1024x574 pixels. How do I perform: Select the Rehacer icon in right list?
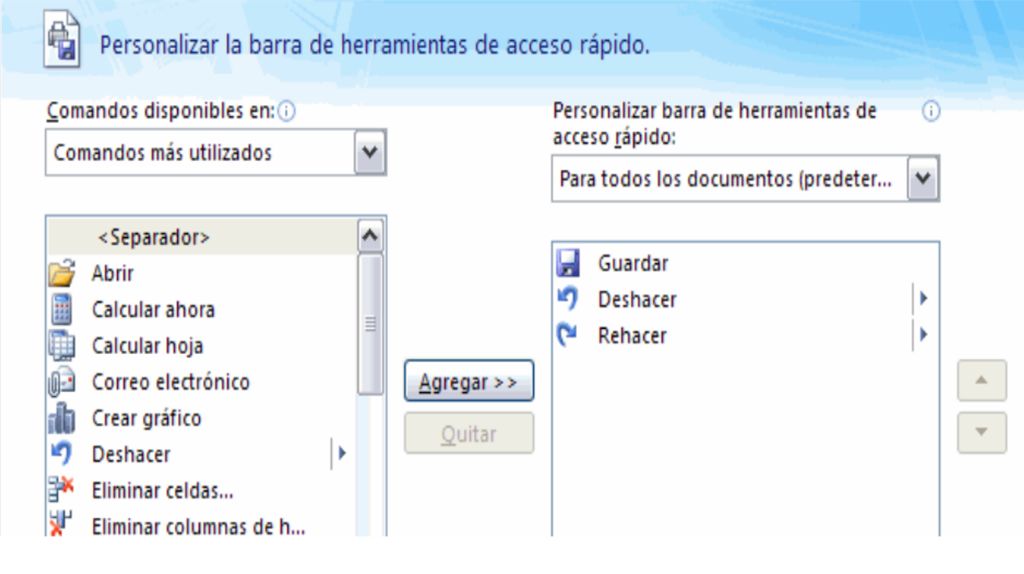pos(568,336)
